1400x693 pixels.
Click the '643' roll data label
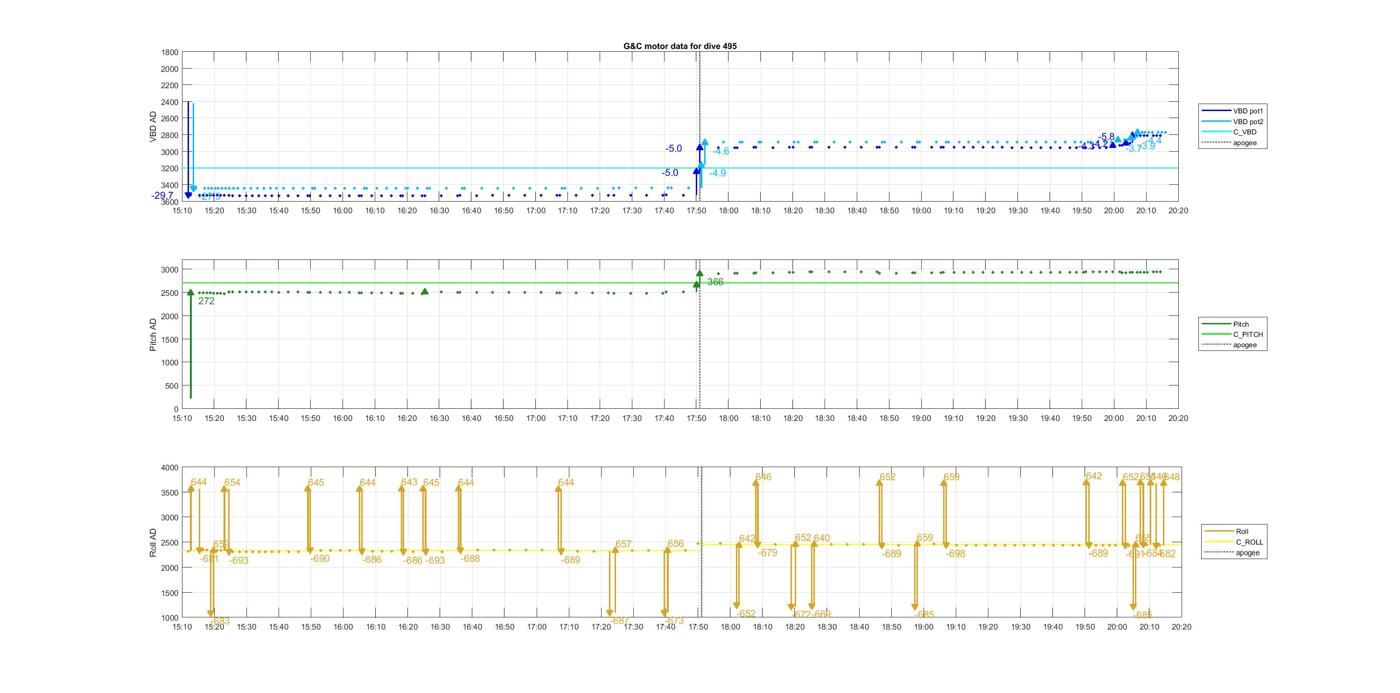tap(409, 482)
